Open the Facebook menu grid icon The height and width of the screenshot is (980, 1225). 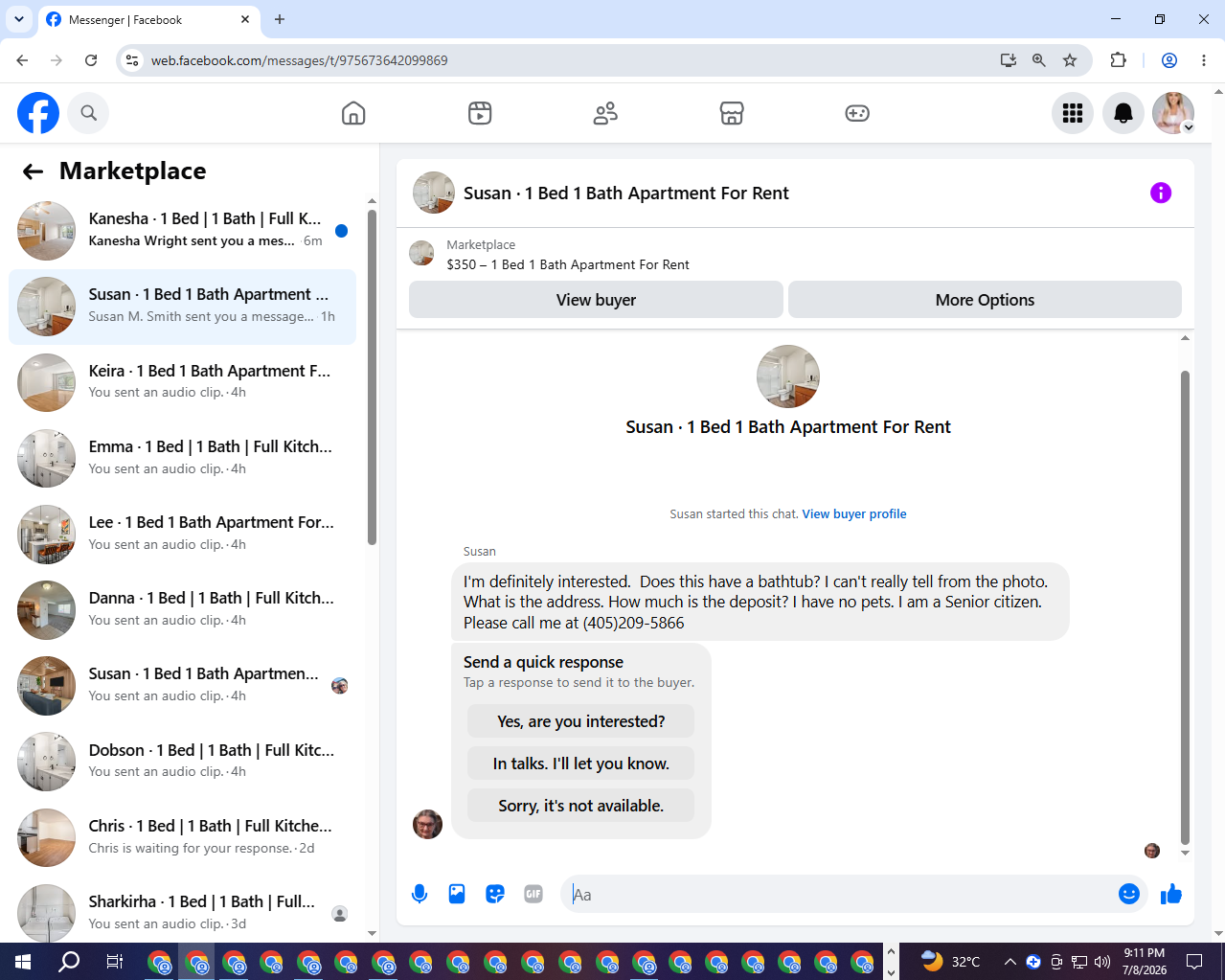(1073, 113)
